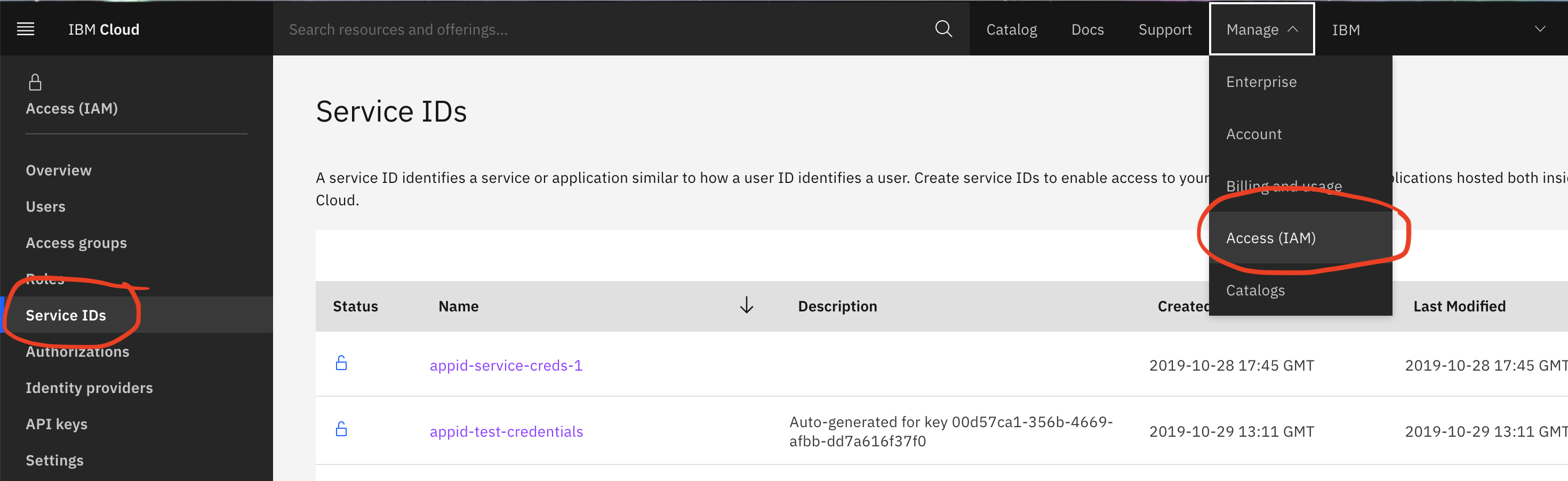Open Docs from the top bar
The height and width of the screenshot is (481, 1568).
point(1087,30)
